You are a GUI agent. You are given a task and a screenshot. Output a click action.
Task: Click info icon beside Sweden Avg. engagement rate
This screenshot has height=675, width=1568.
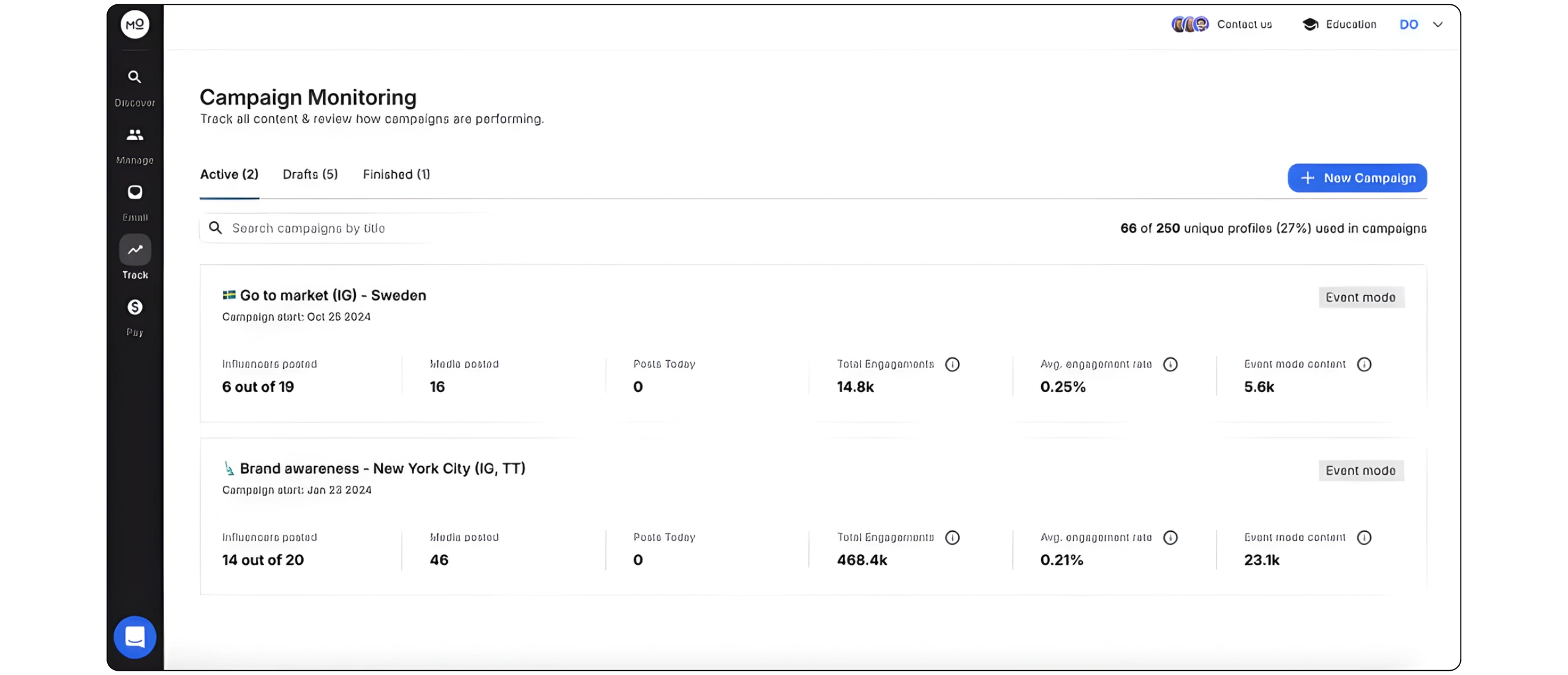(x=1170, y=364)
